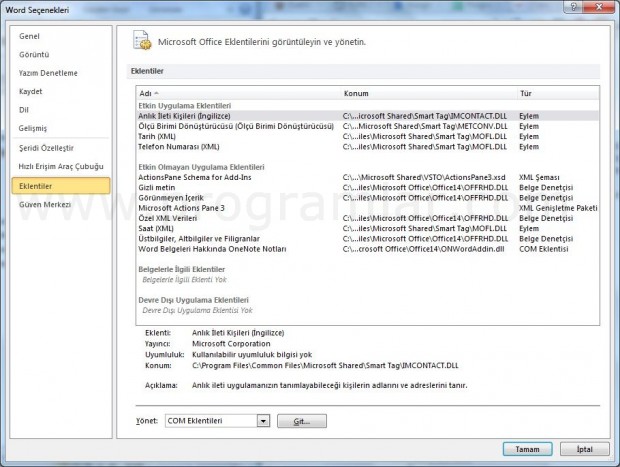Image resolution: width=620 pixels, height=467 pixels.
Task: Click the IMCONTACT.DLL path in list
Action: click(425, 116)
